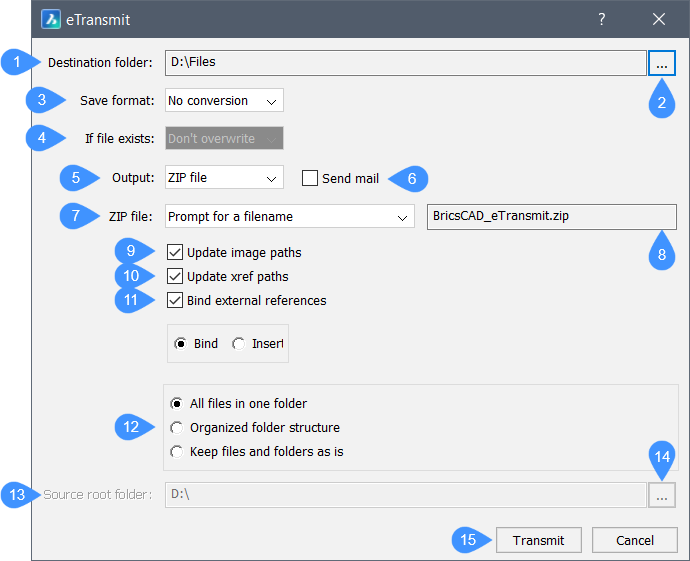
Task: Click the Cancel button
Action: point(634,540)
